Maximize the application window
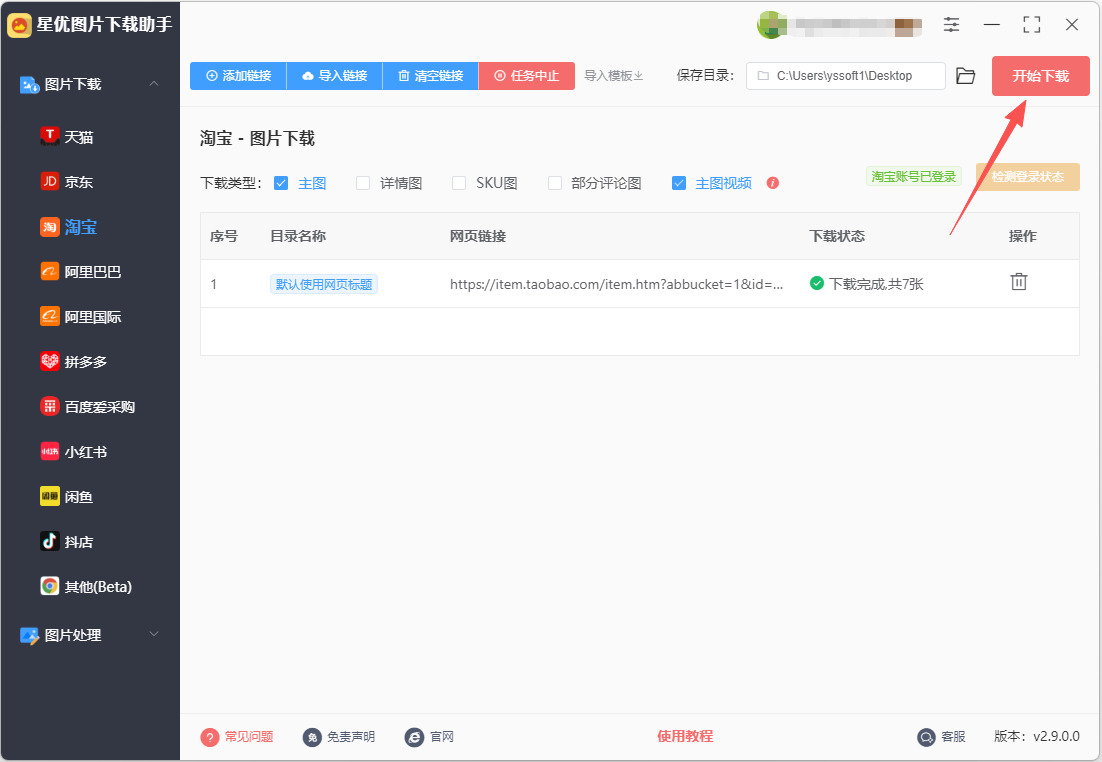This screenshot has height=762, width=1102. point(1032,25)
